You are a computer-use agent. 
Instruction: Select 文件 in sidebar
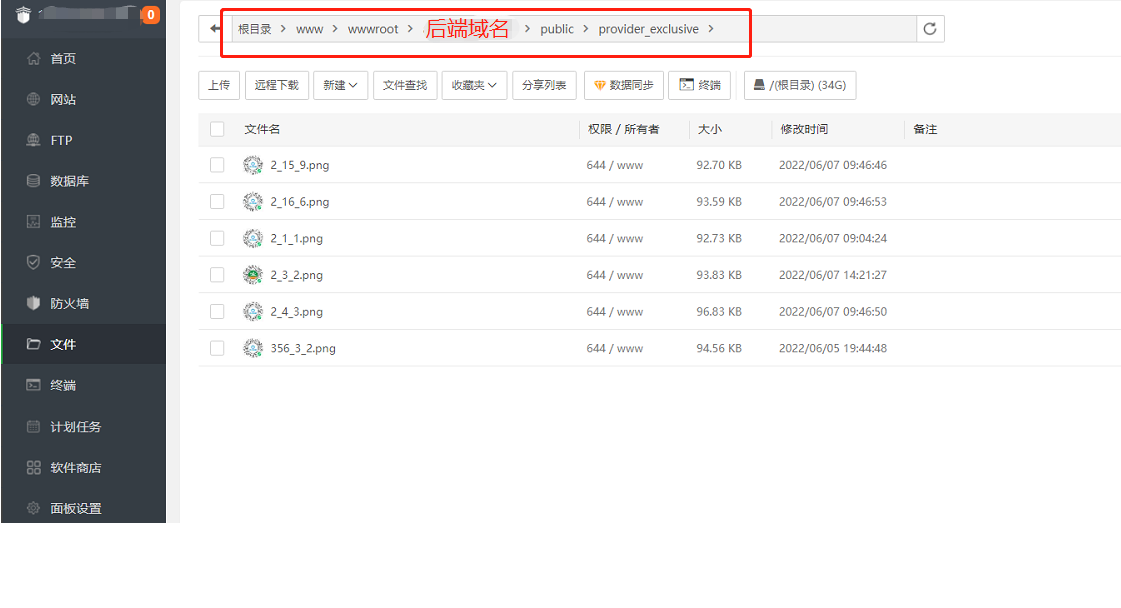tap(84, 344)
